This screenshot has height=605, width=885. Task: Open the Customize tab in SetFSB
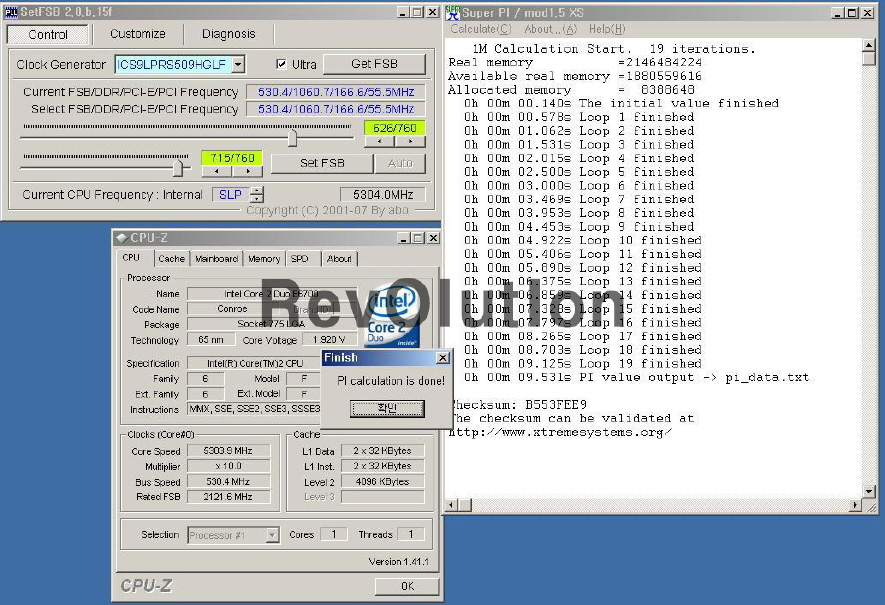tap(138, 34)
